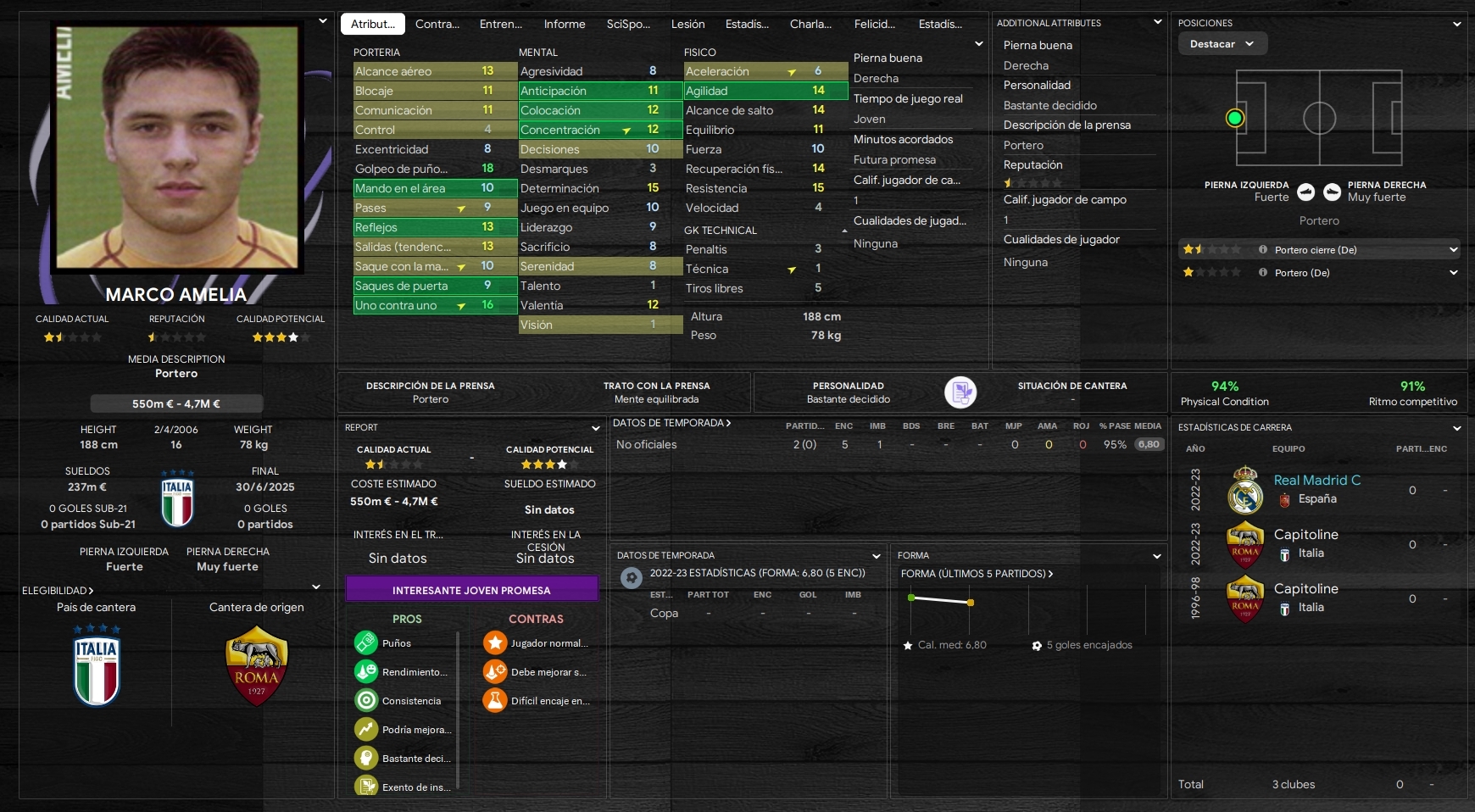Select the Golpeo de puño... attribute row
The height and width of the screenshot is (812, 1475).
click(435, 169)
